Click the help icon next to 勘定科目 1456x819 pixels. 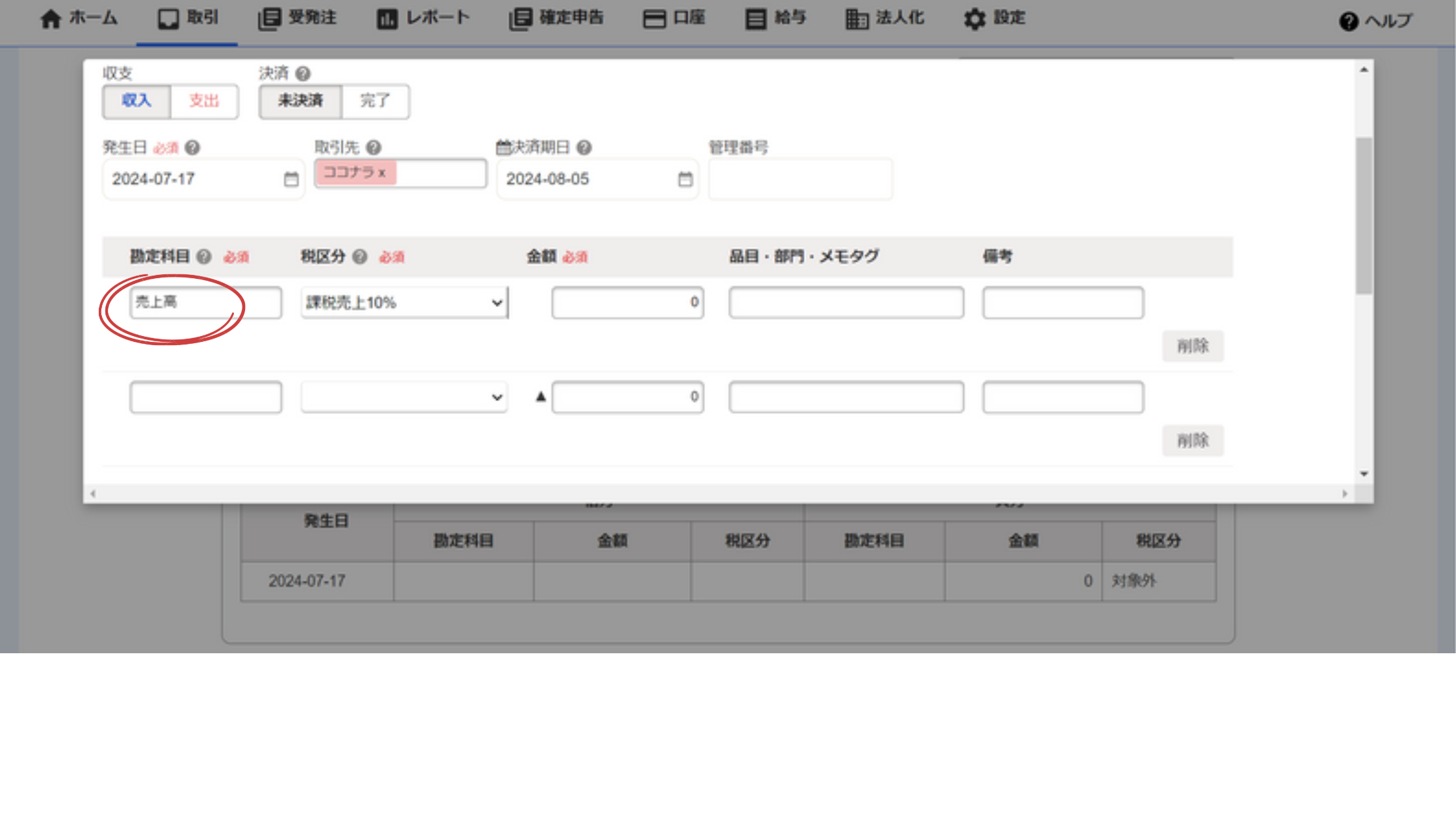click(204, 257)
